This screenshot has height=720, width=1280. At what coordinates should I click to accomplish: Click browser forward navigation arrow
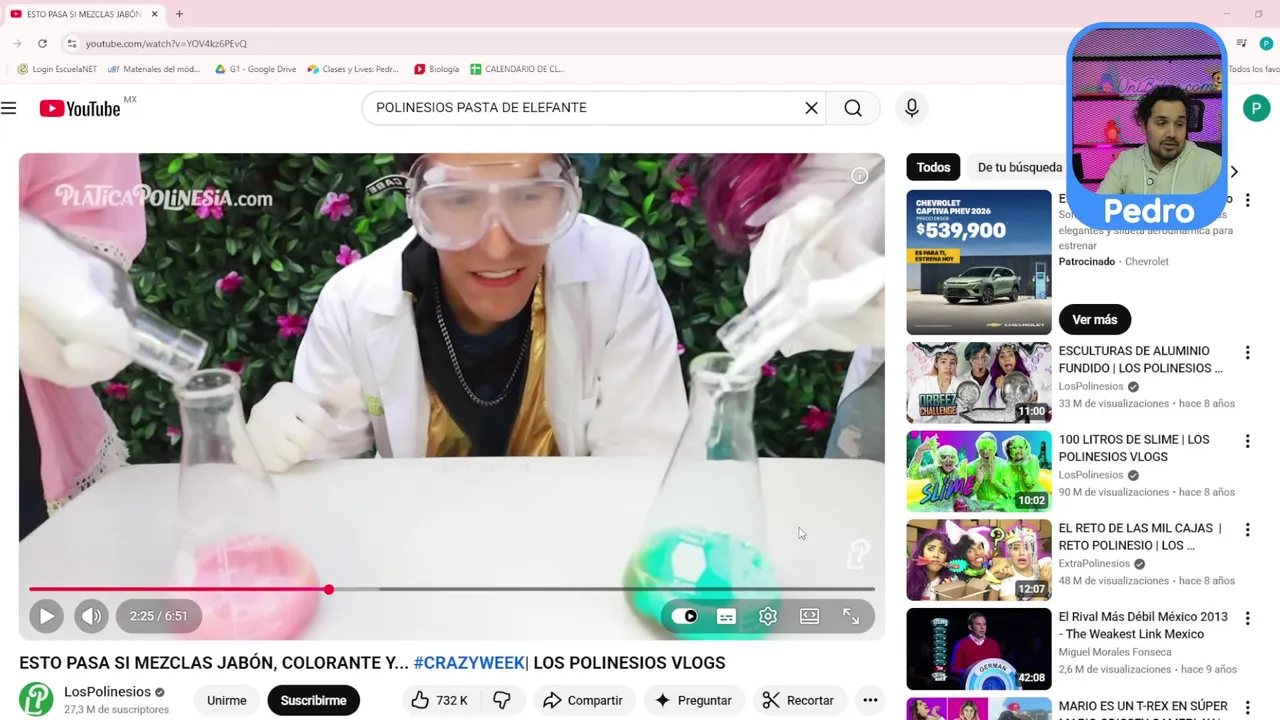click(x=17, y=43)
